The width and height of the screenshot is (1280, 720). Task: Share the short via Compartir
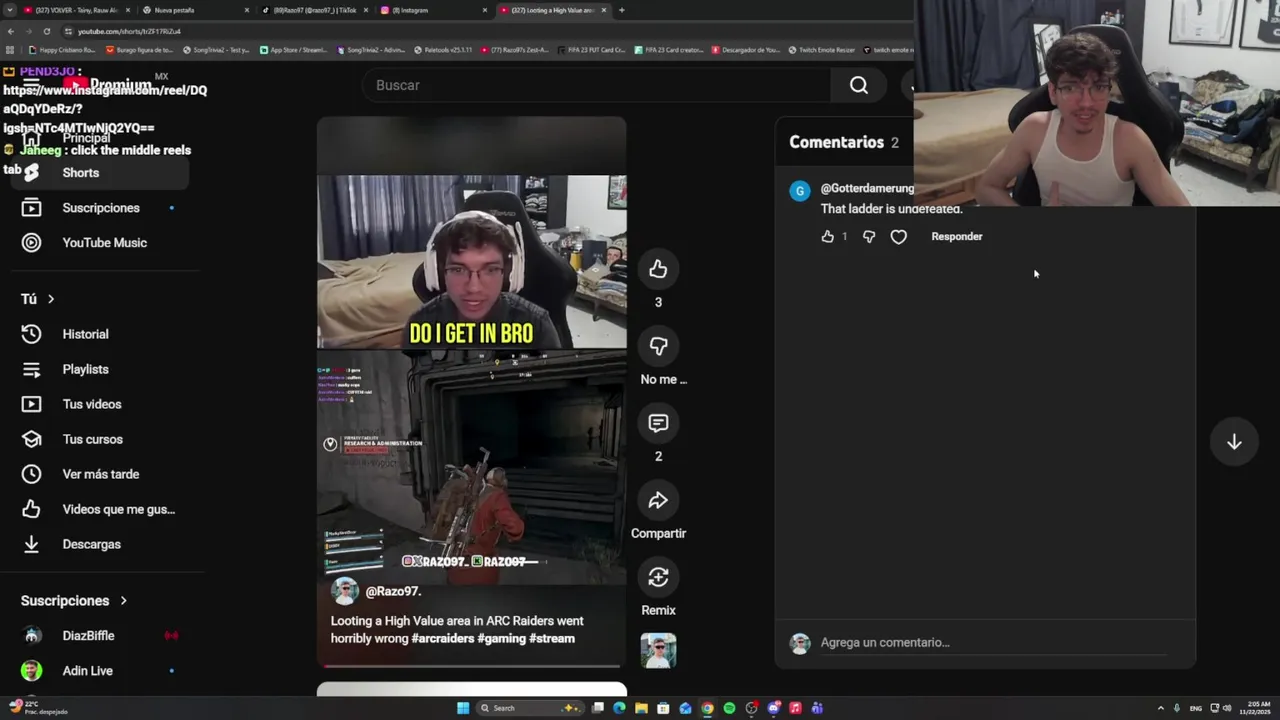click(x=658, y=500)
